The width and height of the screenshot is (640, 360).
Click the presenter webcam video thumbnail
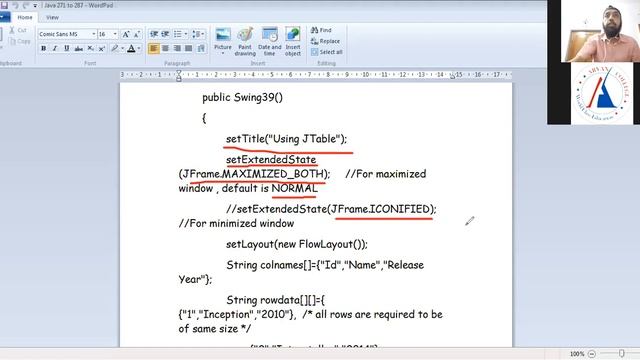[x=600, y=31]
